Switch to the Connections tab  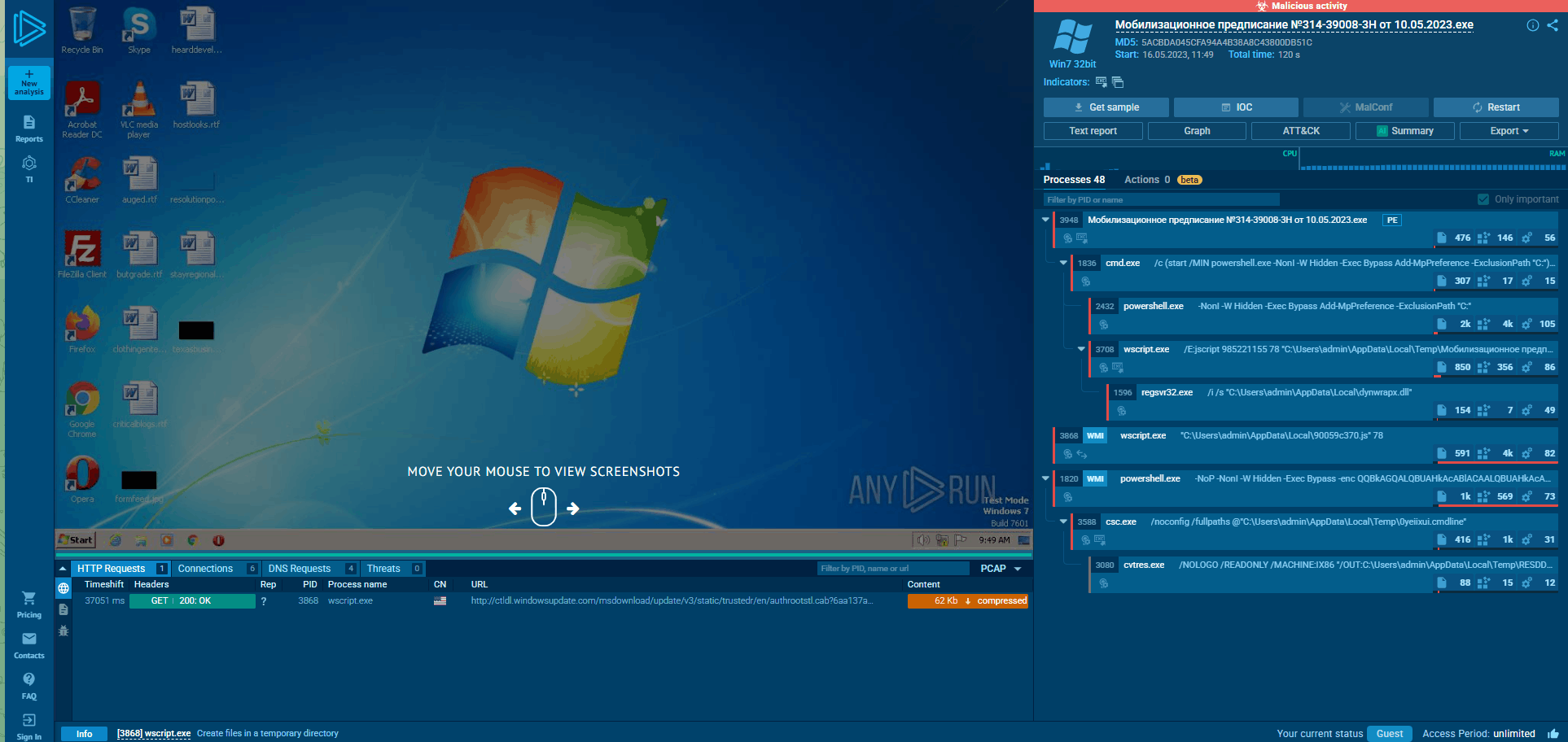click(x=205, y=569)
